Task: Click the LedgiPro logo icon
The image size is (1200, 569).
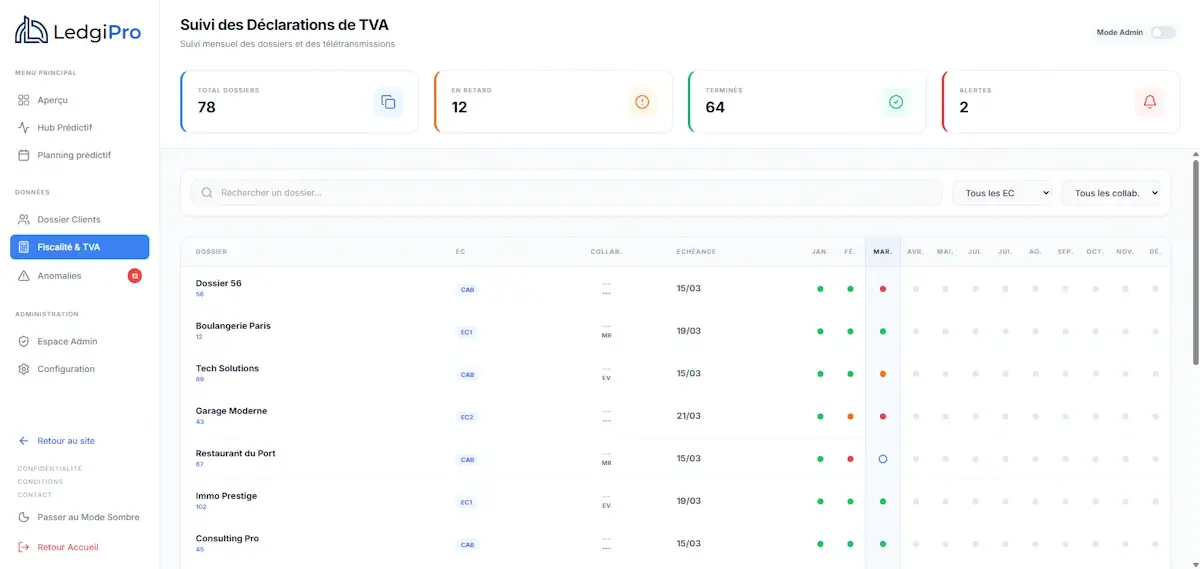Action: click(x=31, y=31)
